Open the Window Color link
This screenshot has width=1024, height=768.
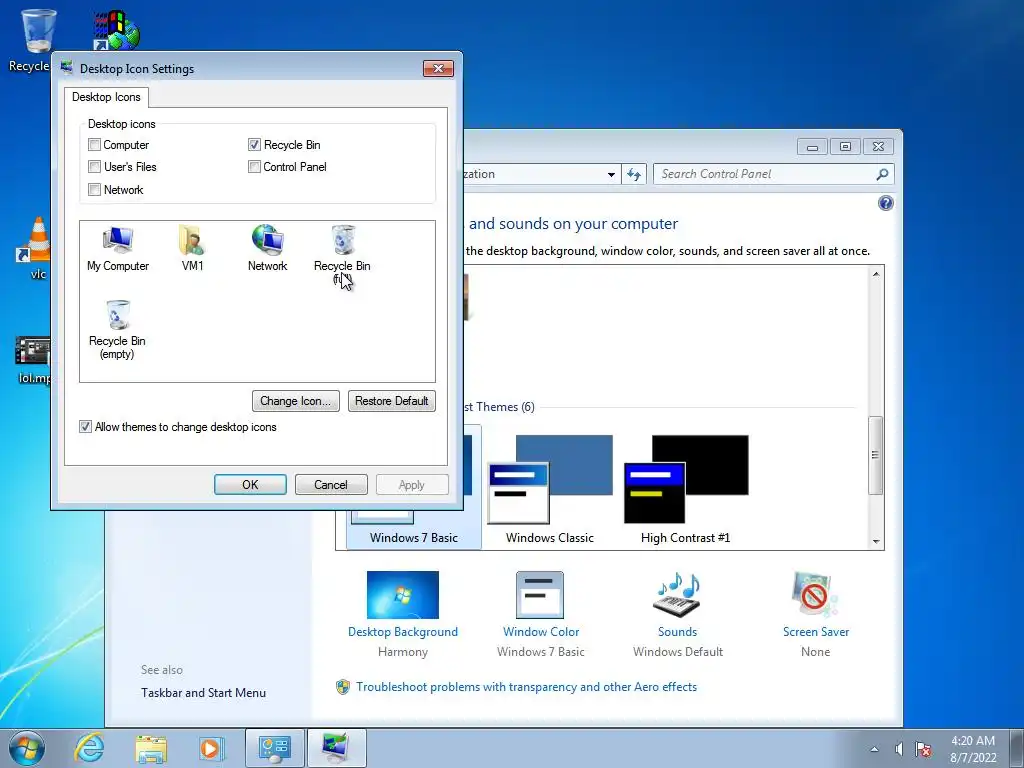click(x=541, y=632)
